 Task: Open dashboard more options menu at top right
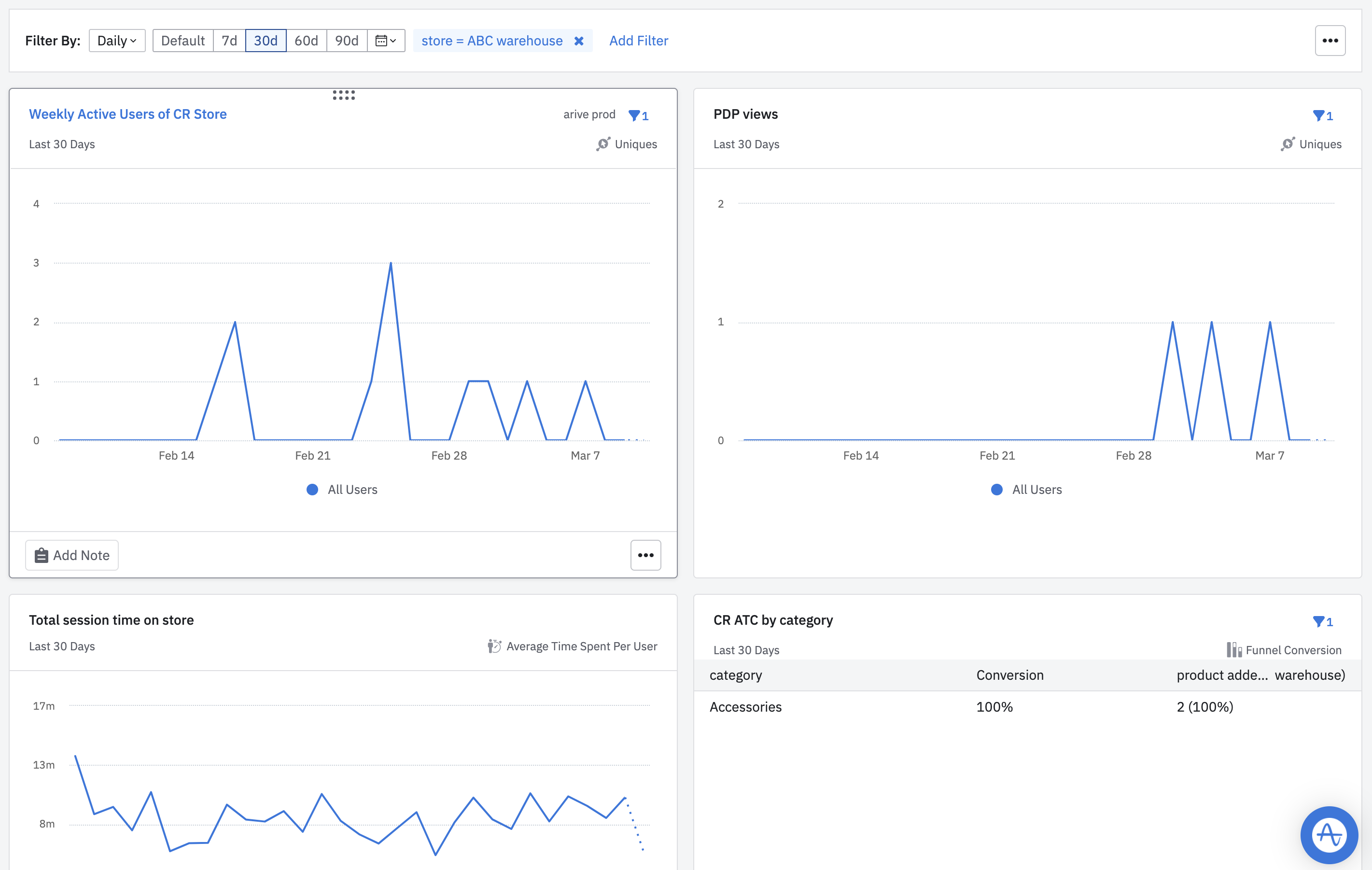tap(1329, 41)
